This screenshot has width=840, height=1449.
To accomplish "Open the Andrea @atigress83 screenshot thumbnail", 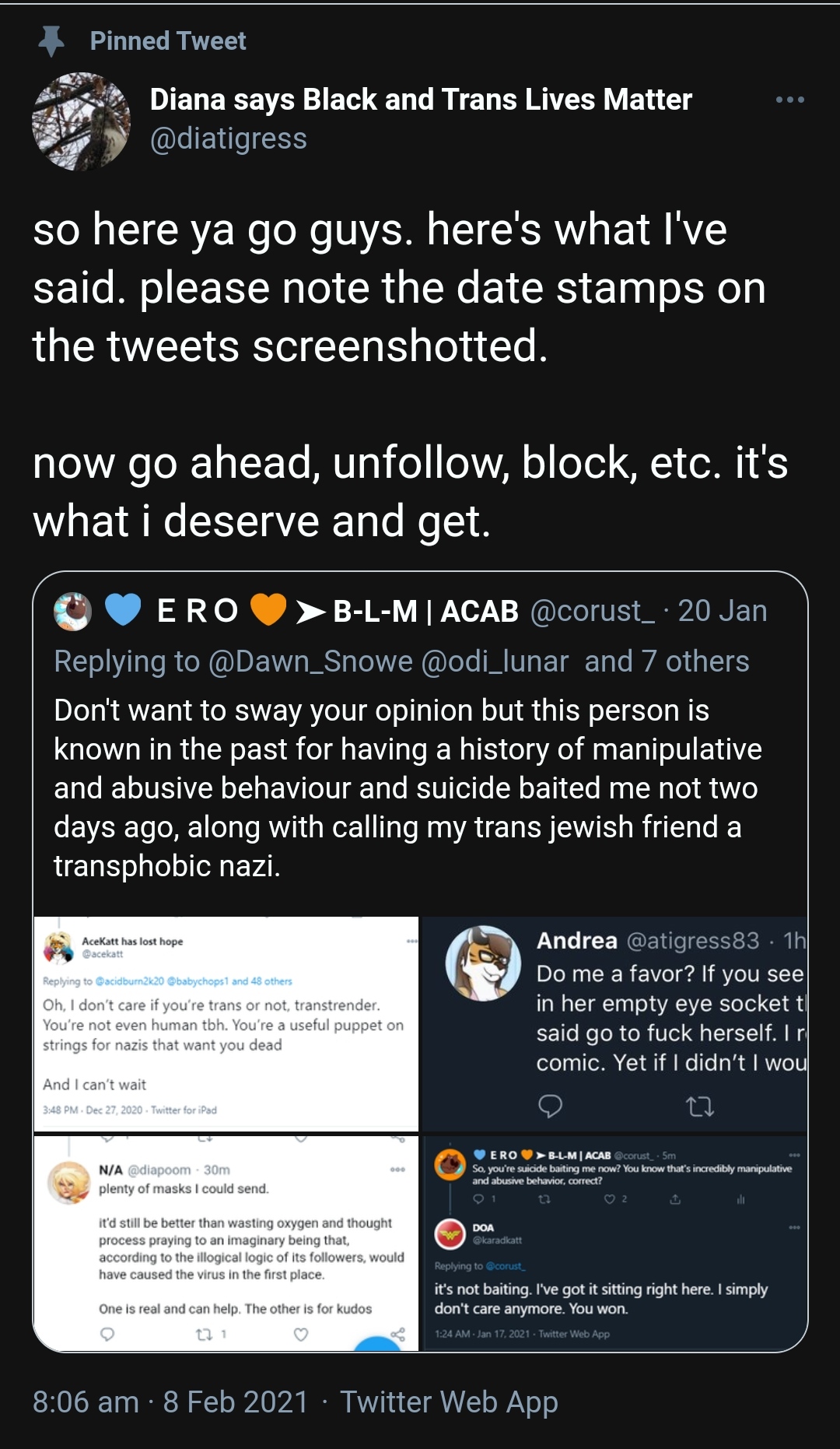I will tap(614, 1023).
